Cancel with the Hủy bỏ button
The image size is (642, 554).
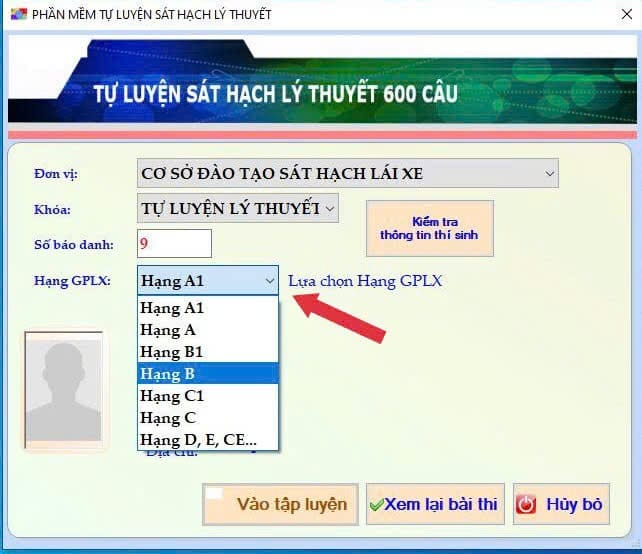(561, 504)
